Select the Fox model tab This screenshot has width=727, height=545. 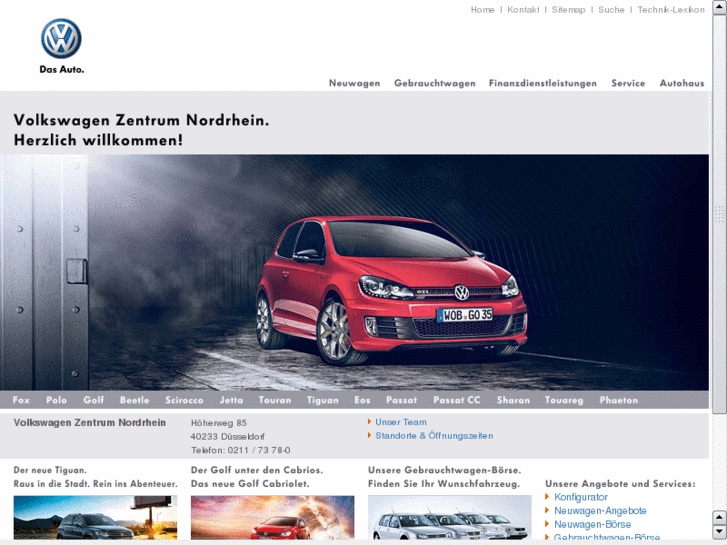[x=21, y=400]
